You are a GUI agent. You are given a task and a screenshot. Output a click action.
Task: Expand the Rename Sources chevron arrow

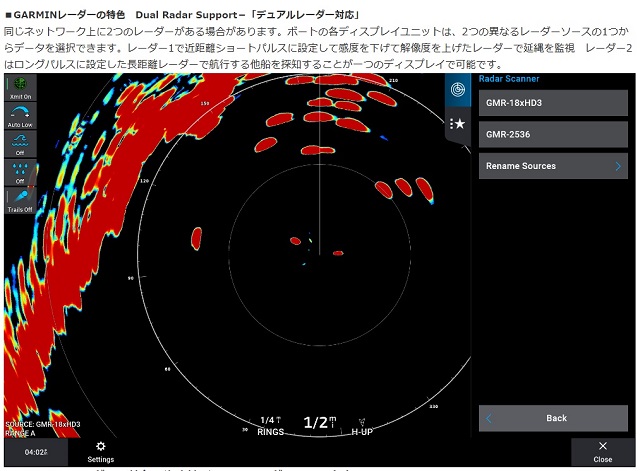(x=618, y=166)
